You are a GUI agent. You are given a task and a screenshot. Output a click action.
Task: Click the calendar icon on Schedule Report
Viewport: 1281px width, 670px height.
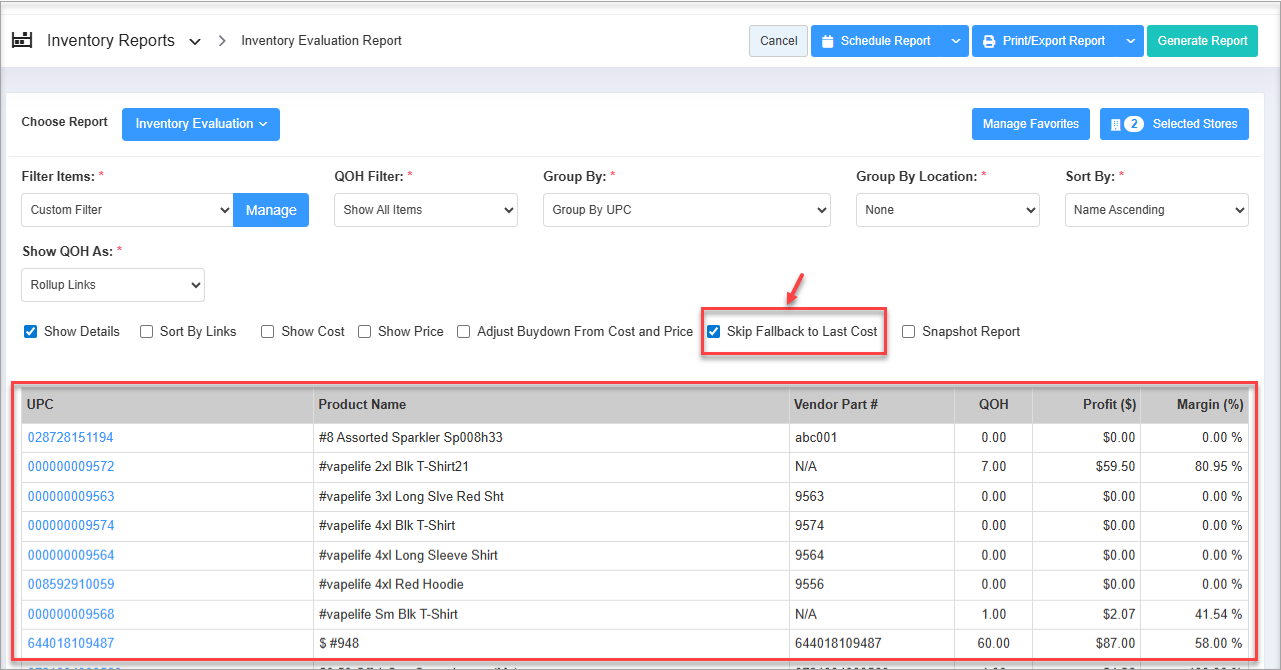(x=827, y=41)
